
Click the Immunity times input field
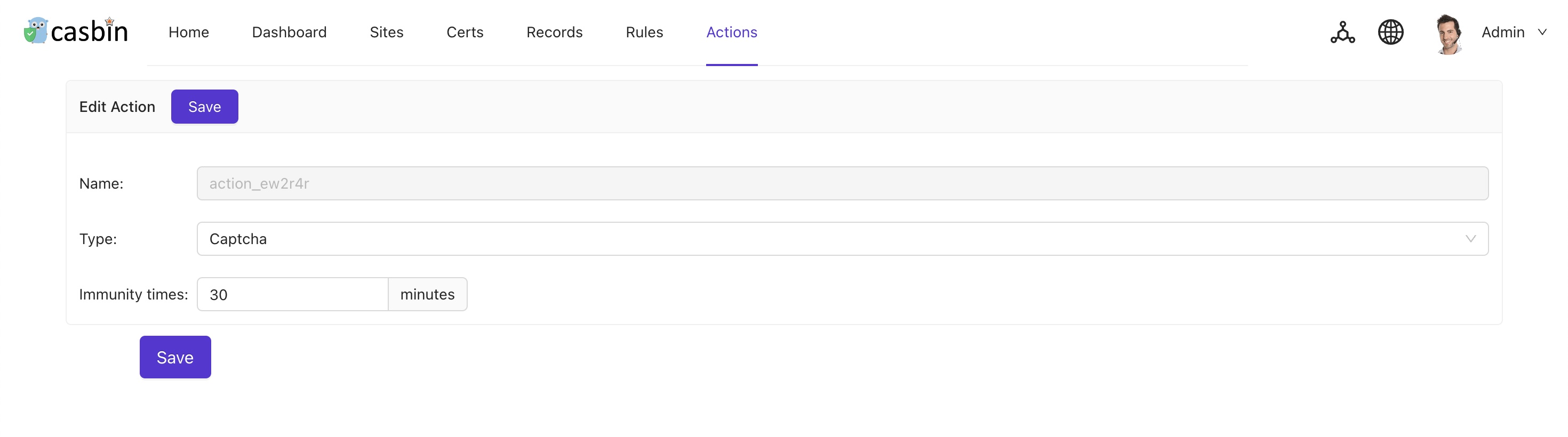point(292,295)
